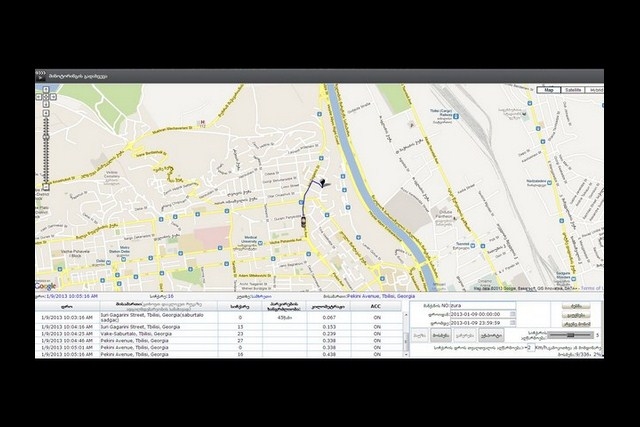The height and width of the screenshot is (427, 640).
Task: Click the mileage value 0.239
Action: (x=329, y=334)
